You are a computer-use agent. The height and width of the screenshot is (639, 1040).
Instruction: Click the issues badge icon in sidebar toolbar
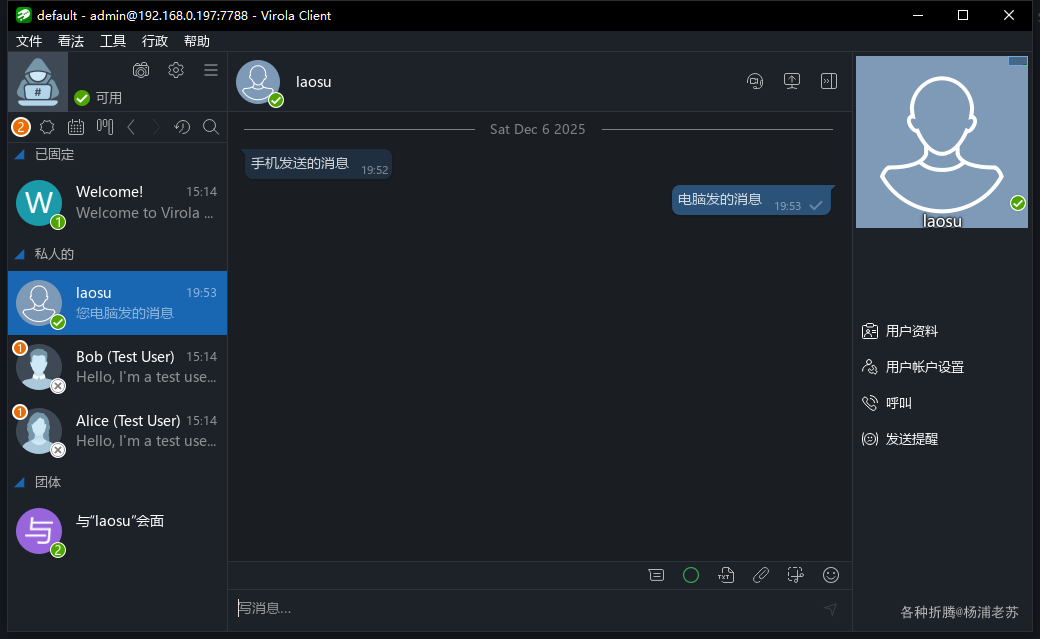point(47,127)
